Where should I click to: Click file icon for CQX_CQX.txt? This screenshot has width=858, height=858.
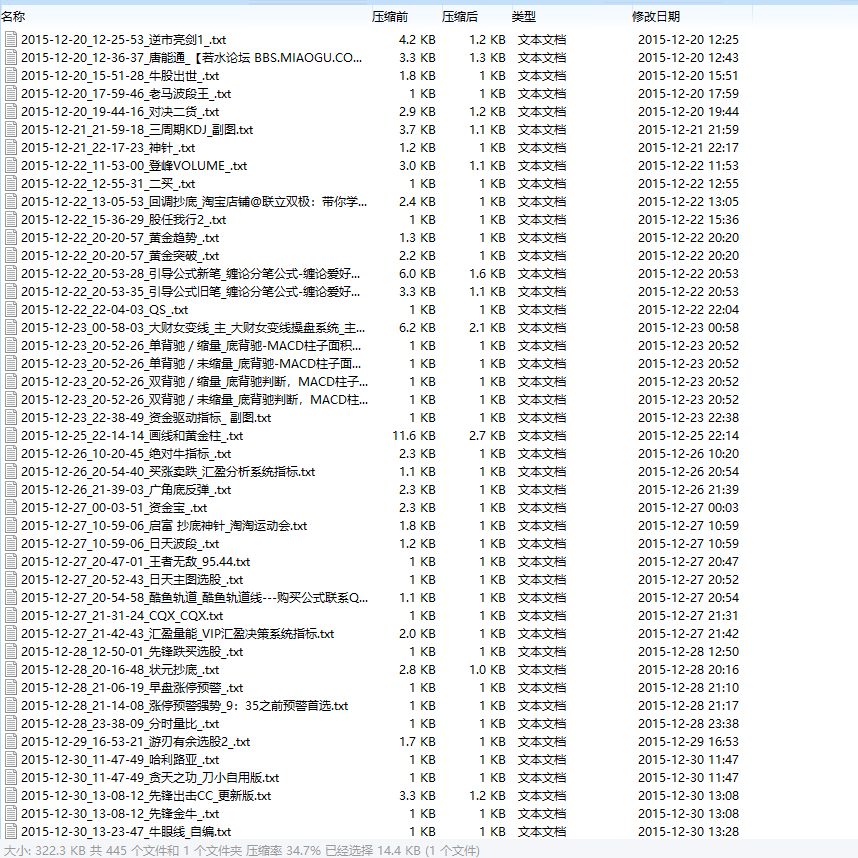pos(10,616)
